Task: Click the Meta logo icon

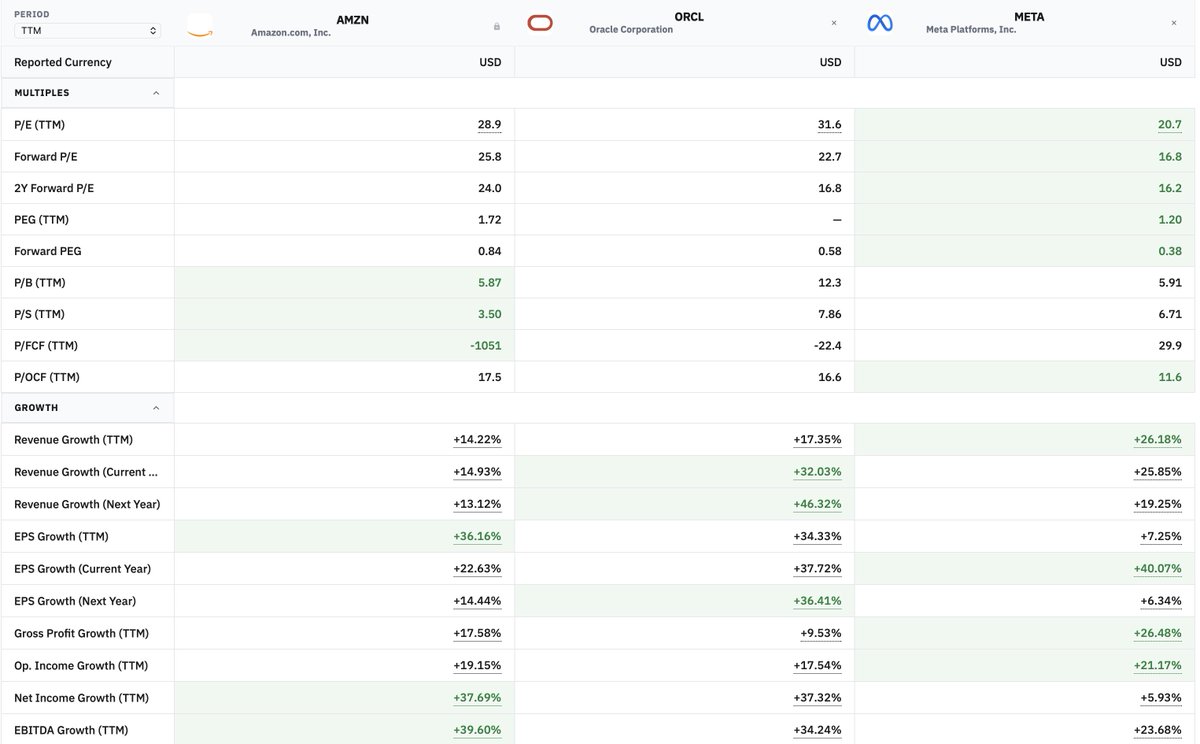Action: (880, 23)
